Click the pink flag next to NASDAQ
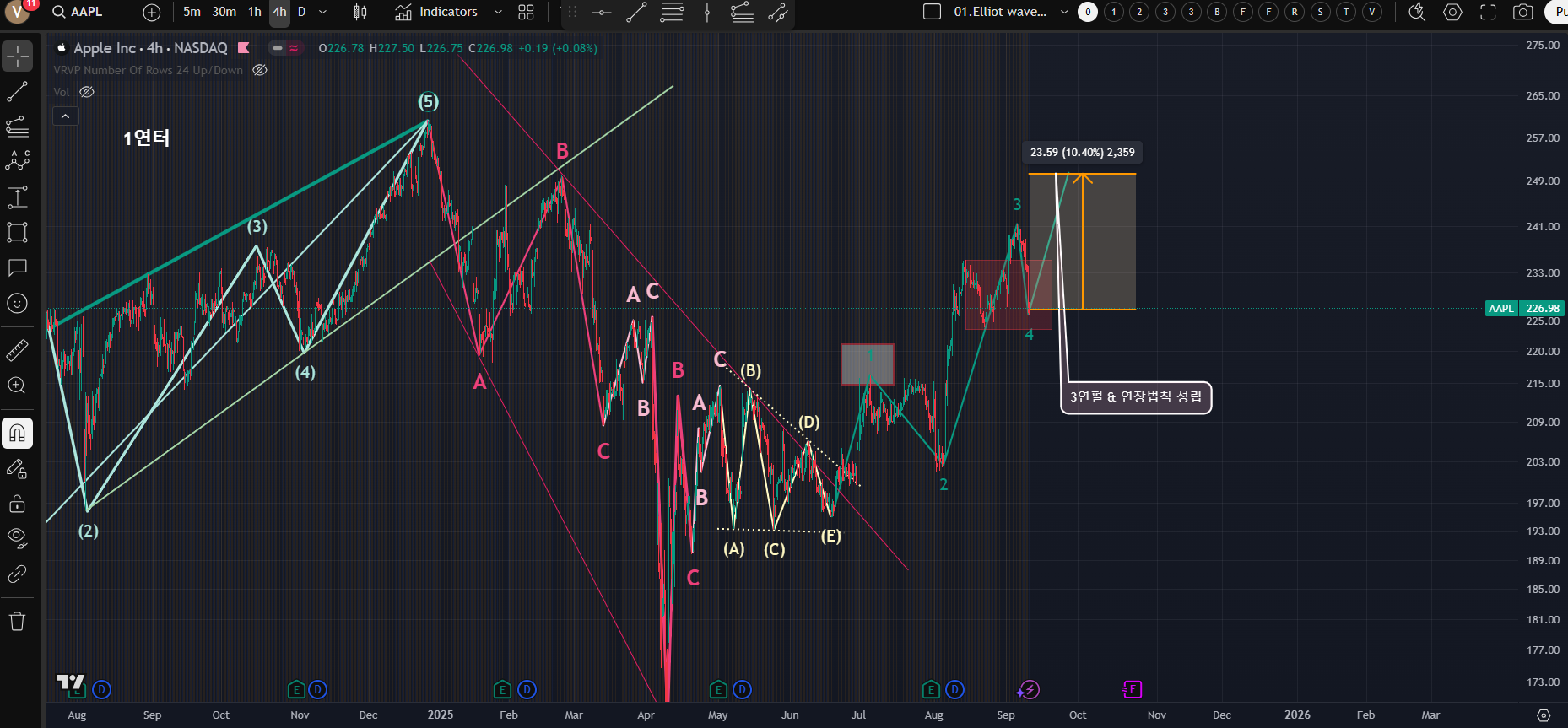This screenshot has height=728, width=1568. tap(244, 48)
